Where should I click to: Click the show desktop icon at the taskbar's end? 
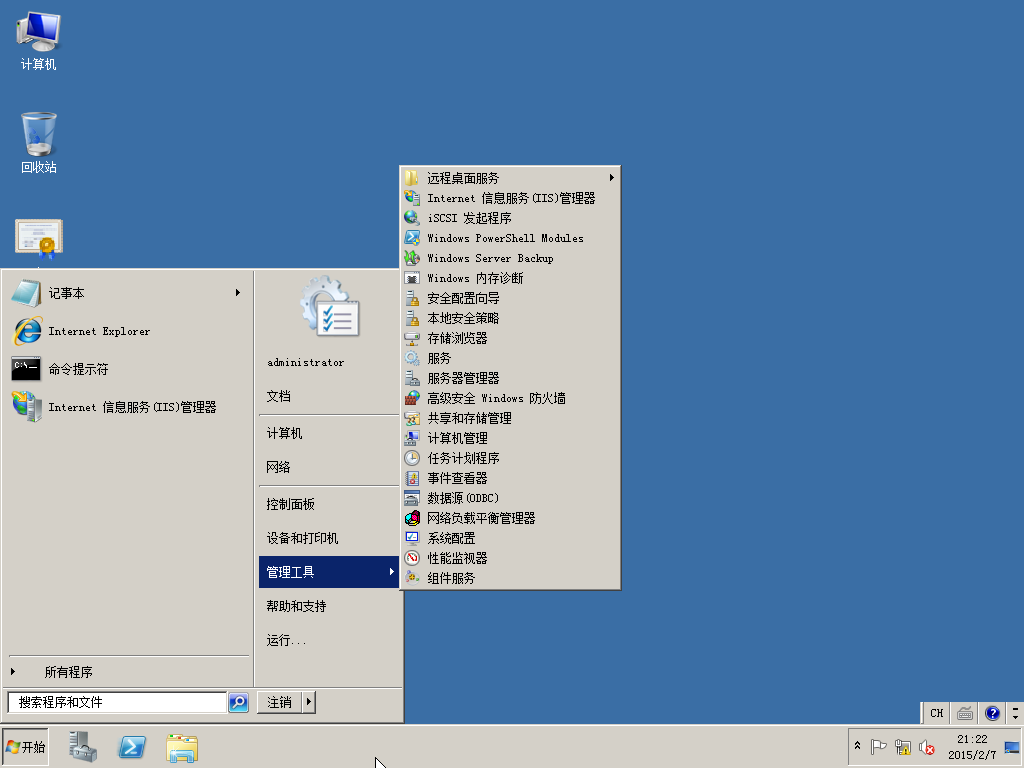1012,747
